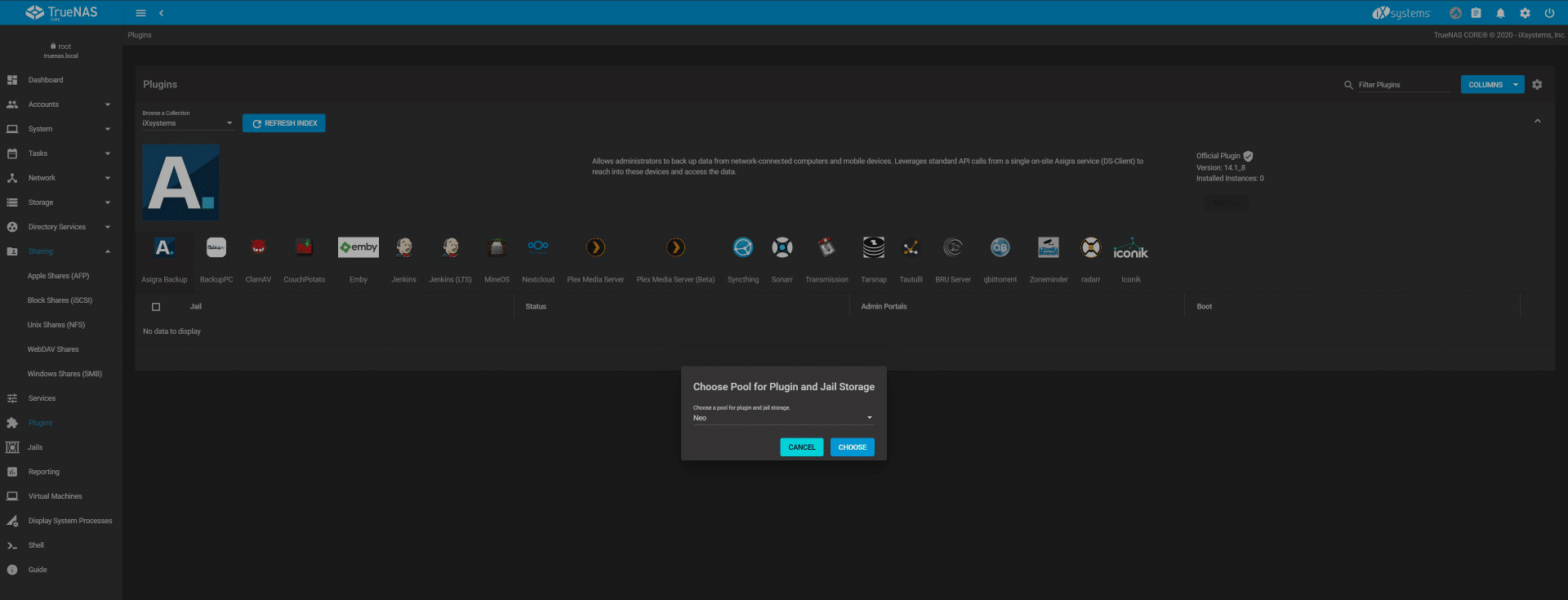The image size is (1568, 600).
Task: Expand the Storage sidebar menu
Action: 61,202
